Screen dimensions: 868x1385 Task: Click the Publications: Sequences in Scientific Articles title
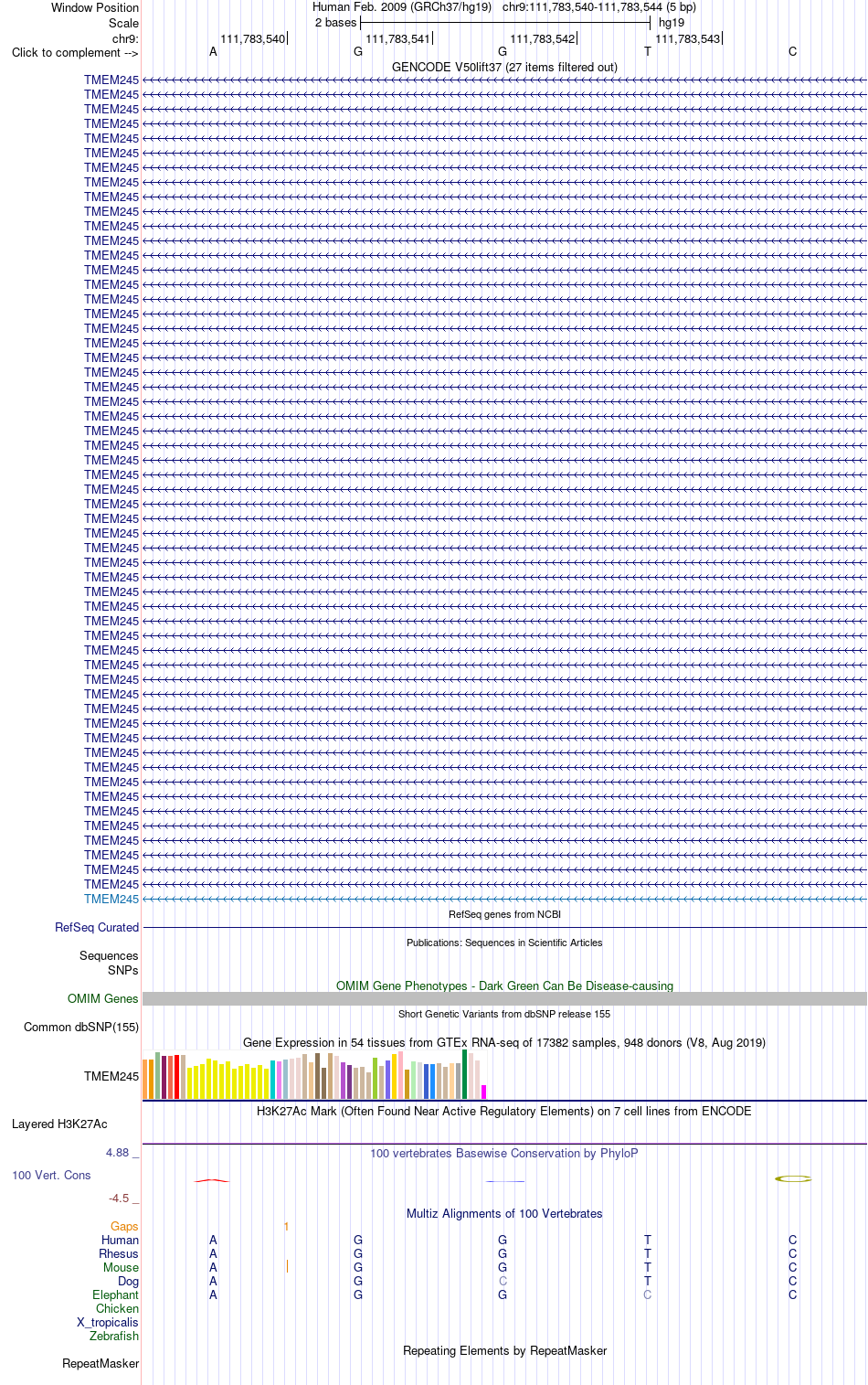click(504, 943)
